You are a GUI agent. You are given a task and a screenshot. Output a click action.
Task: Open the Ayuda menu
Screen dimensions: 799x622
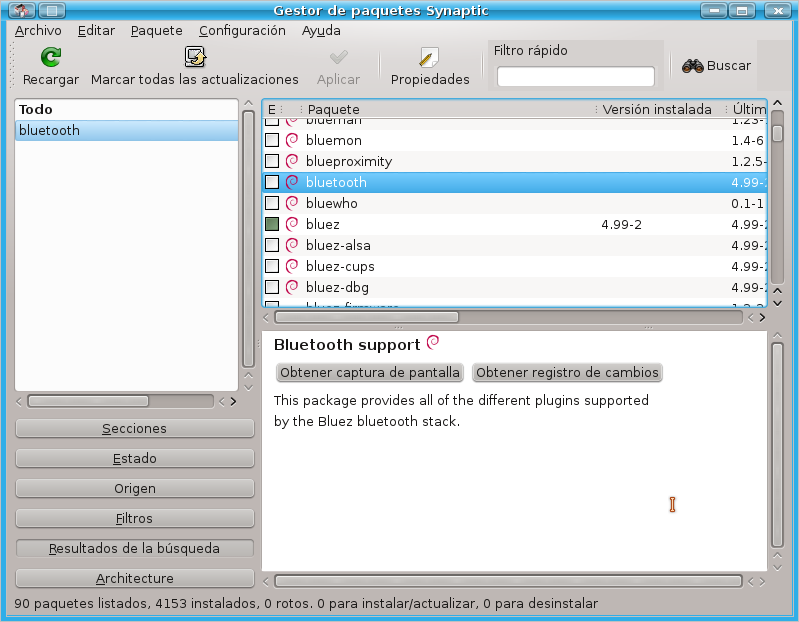[321, 31]
